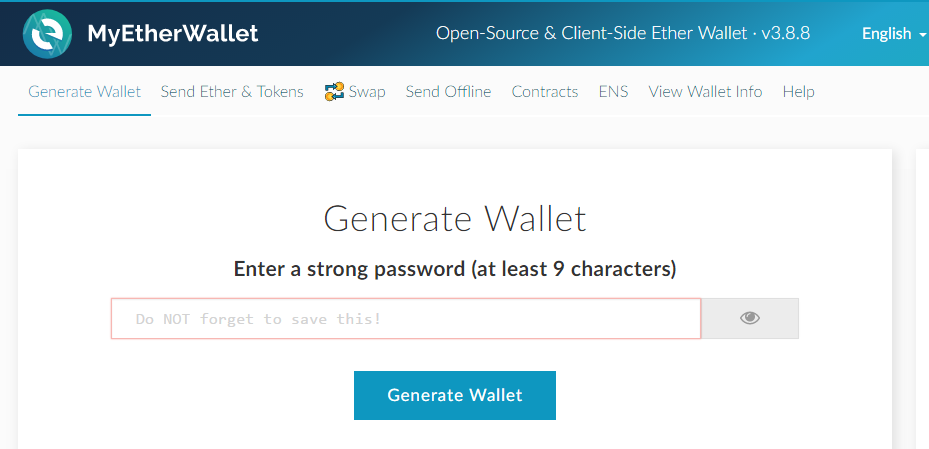The image size is (929, 449).
Task: Click the 'Enter a strong password' label
Action: click(455, 268)
